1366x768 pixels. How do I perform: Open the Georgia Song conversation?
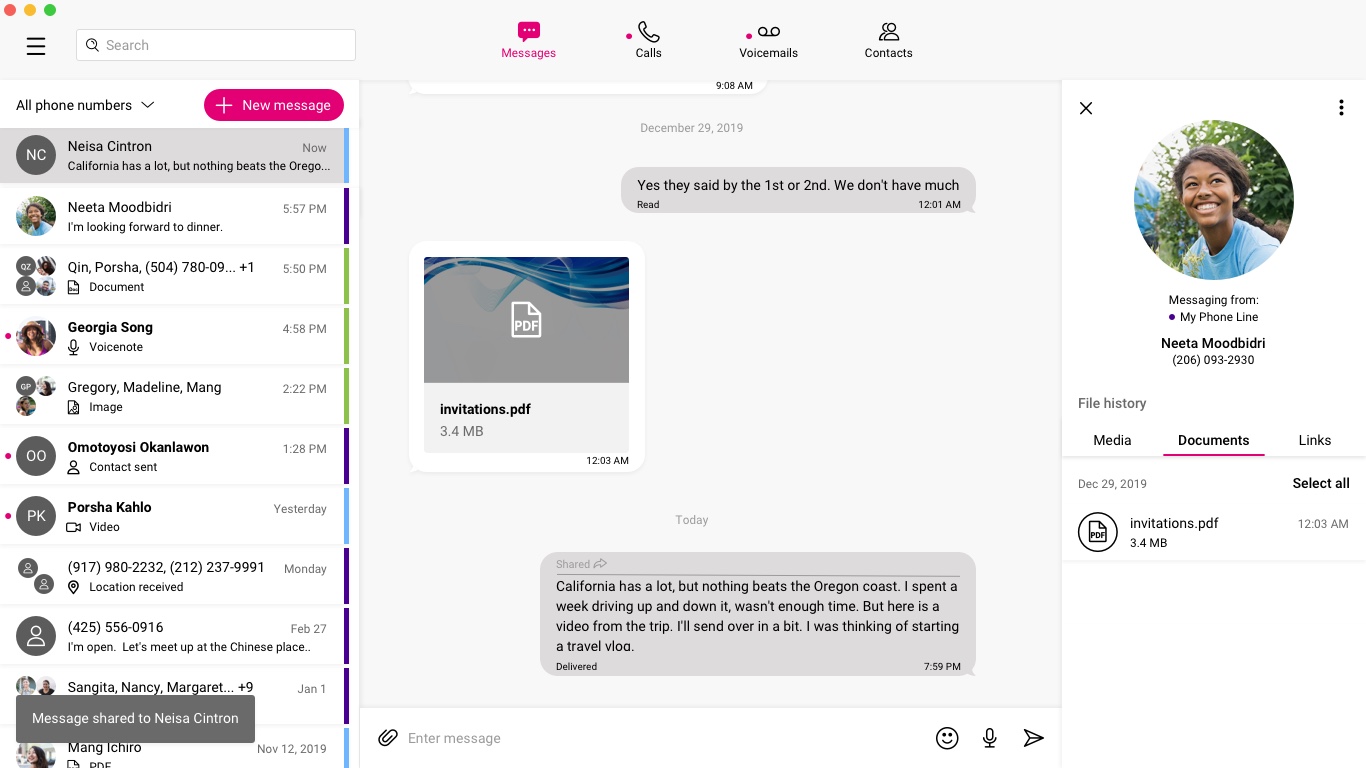[x=174, y=336]
